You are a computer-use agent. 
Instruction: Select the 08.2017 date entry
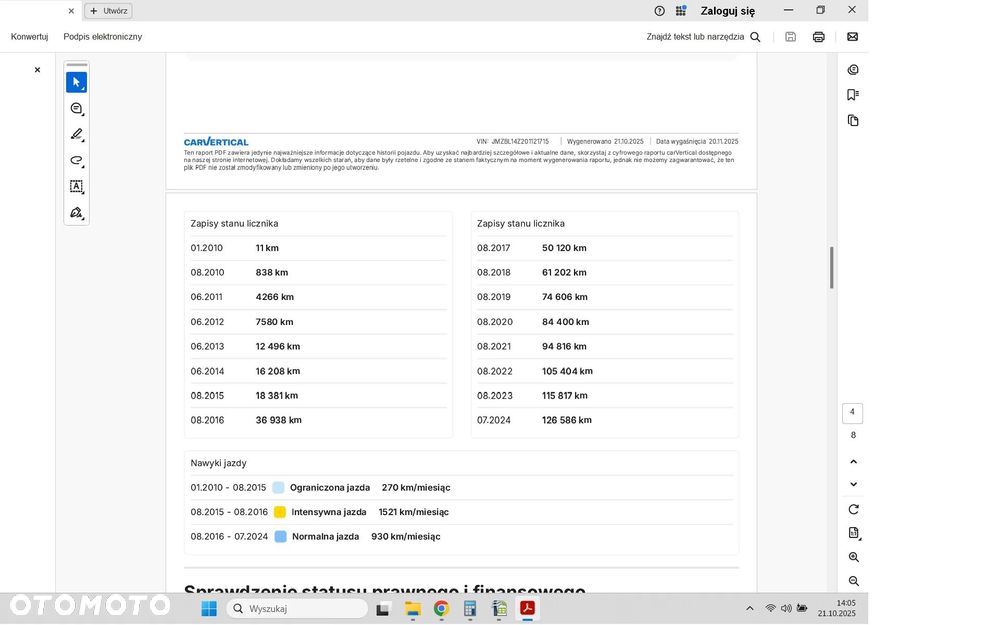coord(494,247)
